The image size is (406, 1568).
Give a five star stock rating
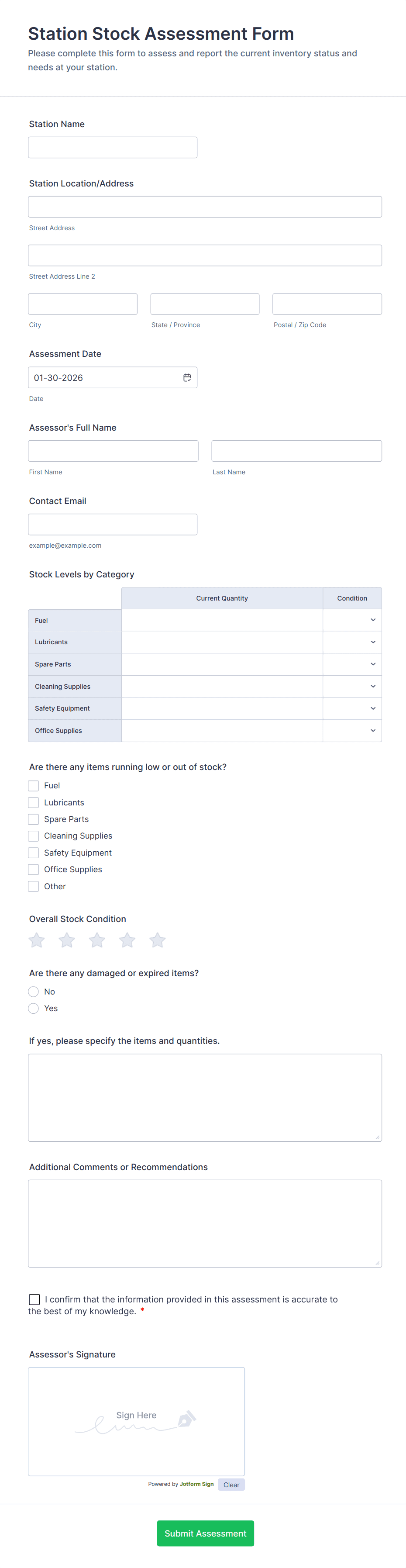pyautogui.click(x=158, y=940)
